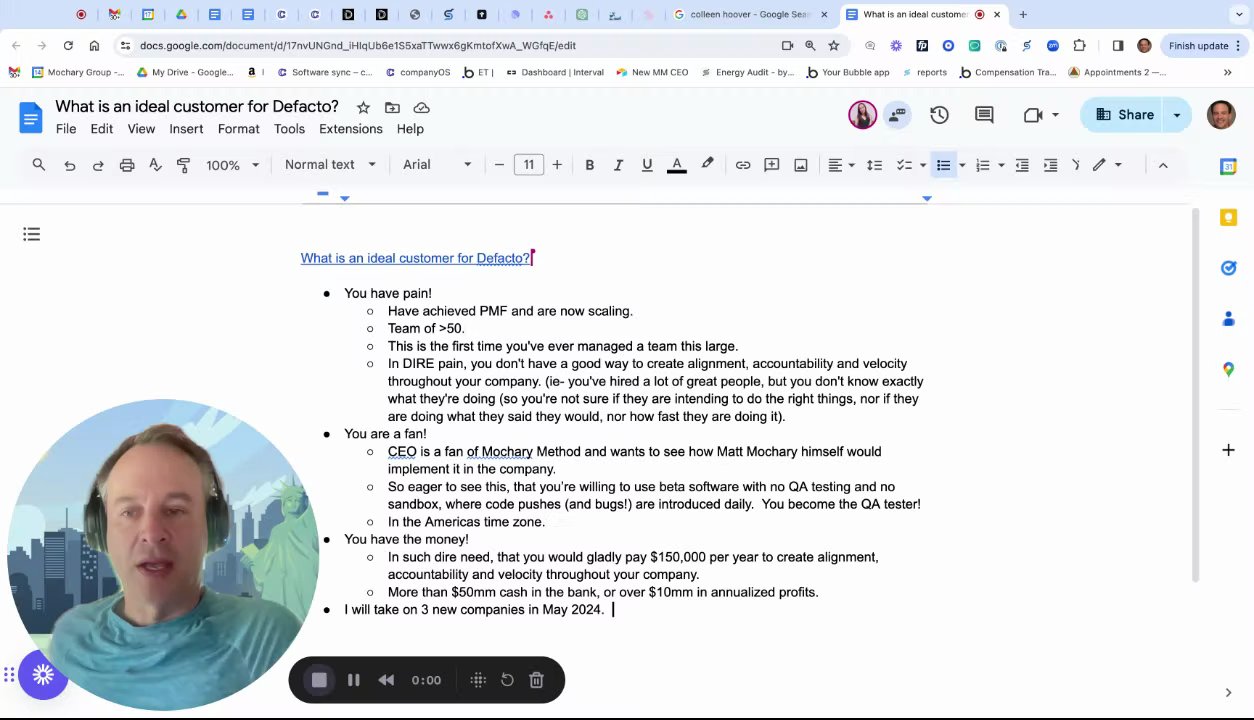Viewport: 1254px width, 720px height.
Task: Decrease the indent
Action: pos(1022,165)
